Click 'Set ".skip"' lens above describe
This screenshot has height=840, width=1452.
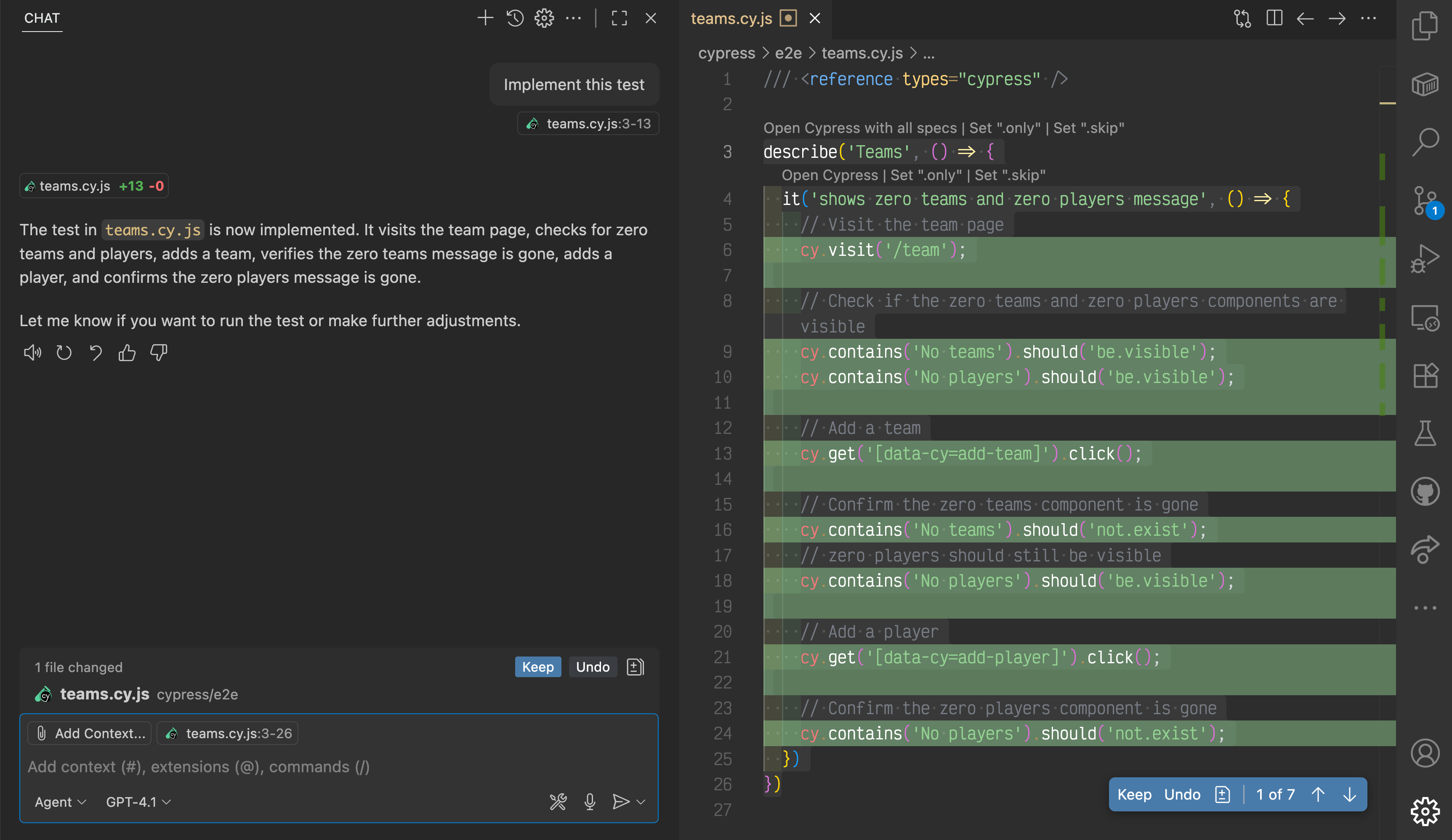coord(1088,128)
